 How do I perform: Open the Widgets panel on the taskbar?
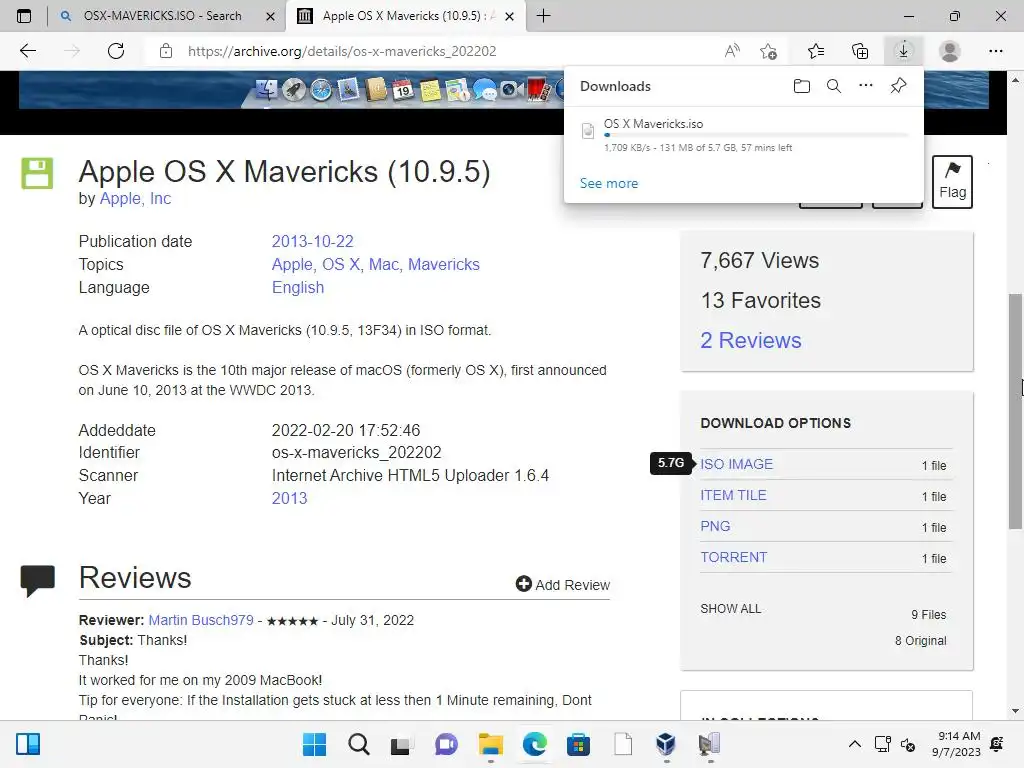28,744
